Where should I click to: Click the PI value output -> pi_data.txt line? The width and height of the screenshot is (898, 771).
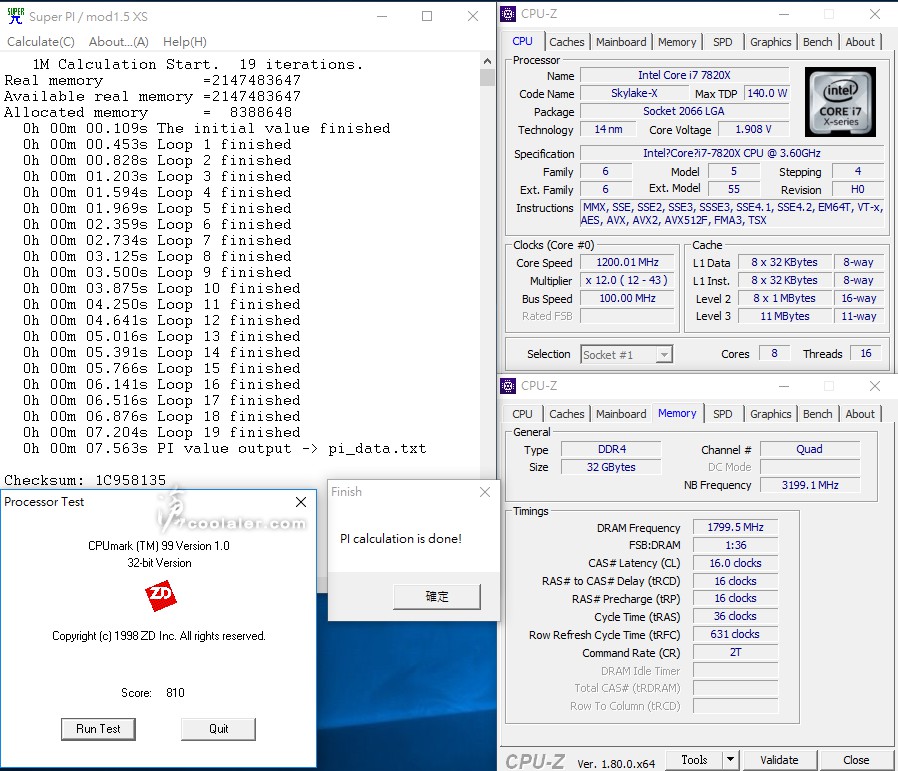coord(224,449)
